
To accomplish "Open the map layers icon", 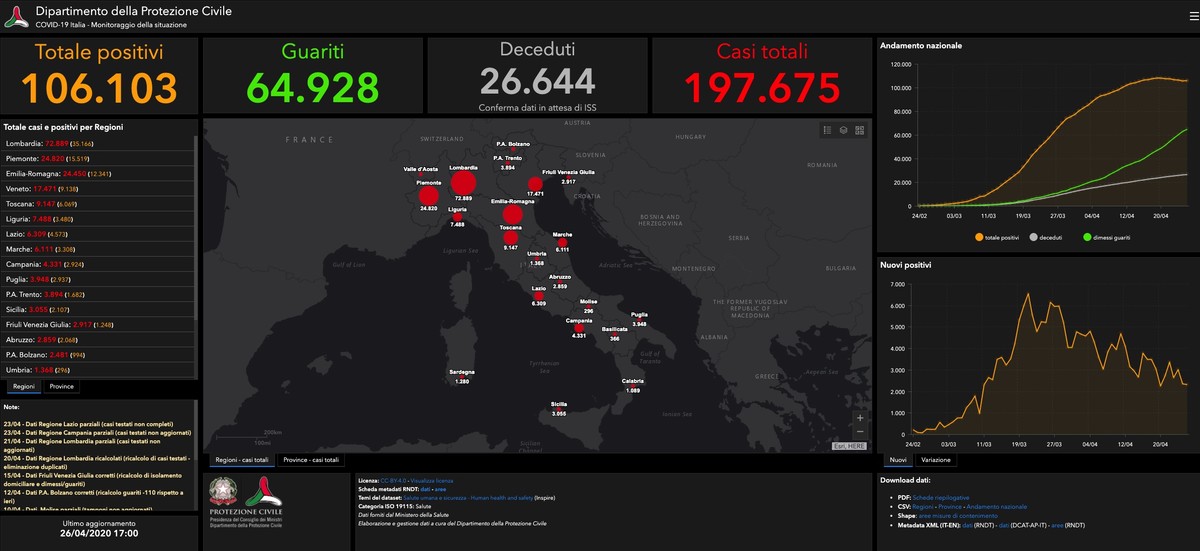I will tap(843, 130).
